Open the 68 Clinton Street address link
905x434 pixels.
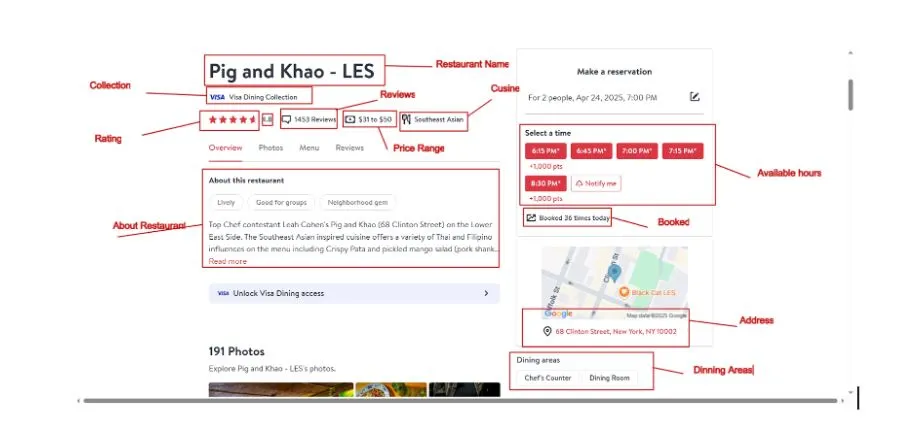pos(616,331)
